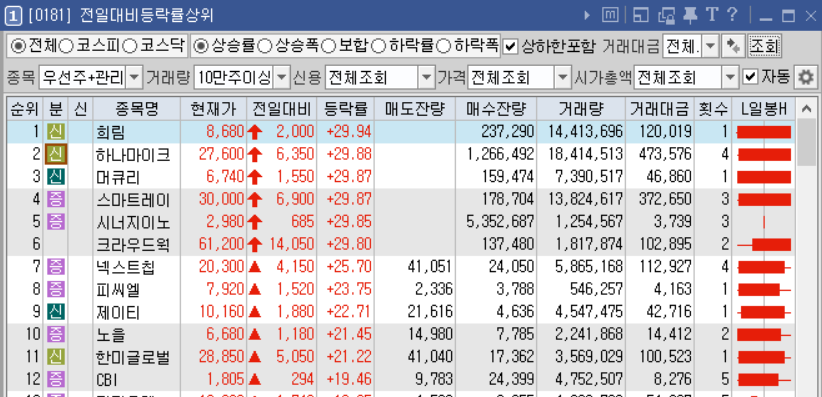Open help with the question mark icon
The width and height of the screenshot is (822, 397).
[732, 15]
